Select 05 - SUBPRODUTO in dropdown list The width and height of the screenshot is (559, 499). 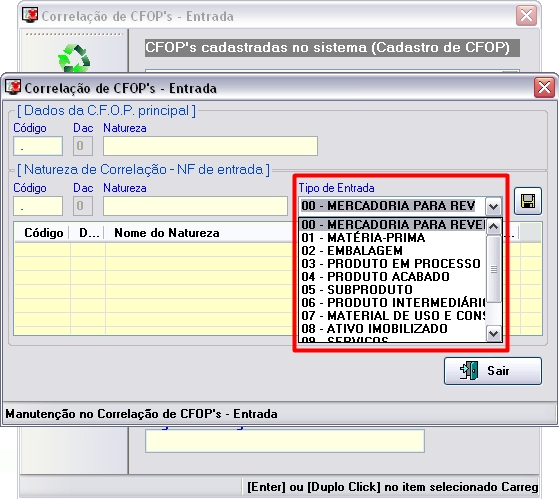[x=393, y=289]
